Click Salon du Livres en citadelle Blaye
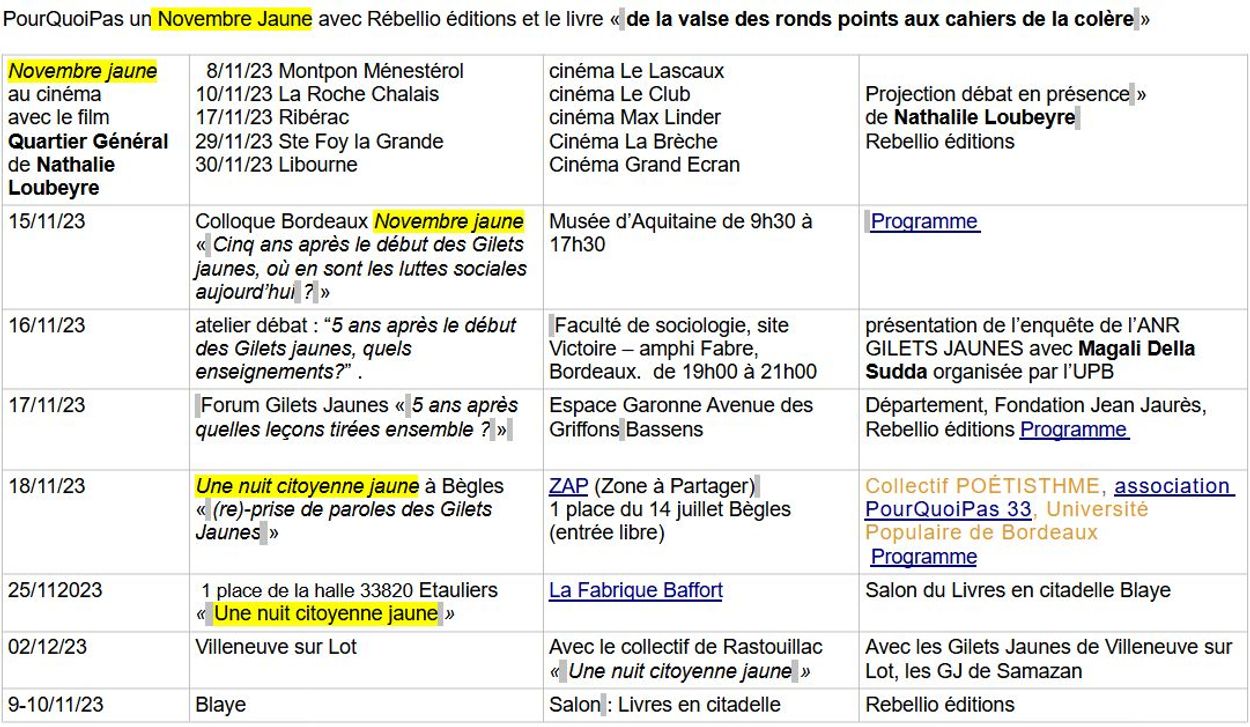1250x727 pixels. (x=1017, y=590)
